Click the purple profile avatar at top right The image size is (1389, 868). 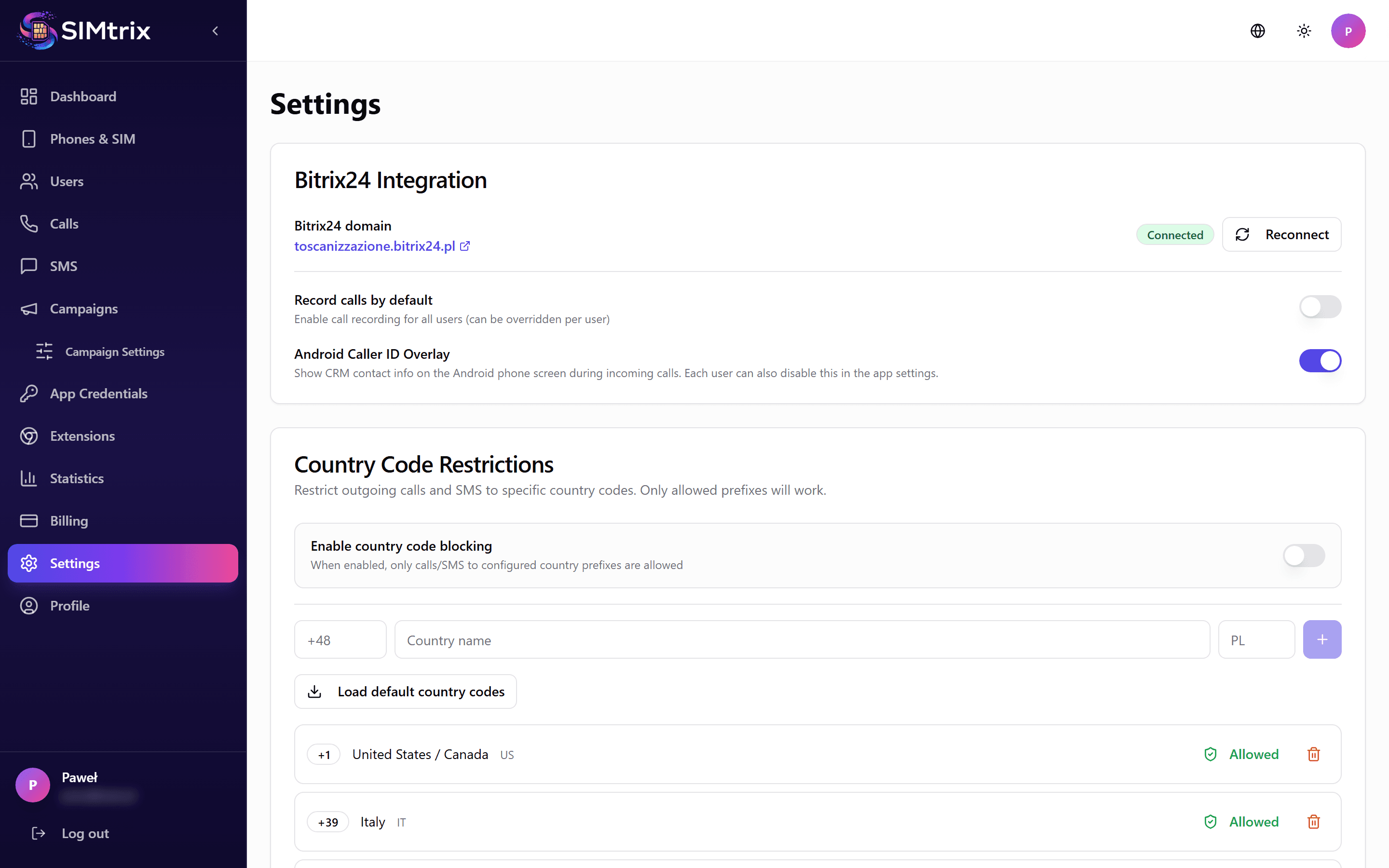click(x=1348, y=31)
